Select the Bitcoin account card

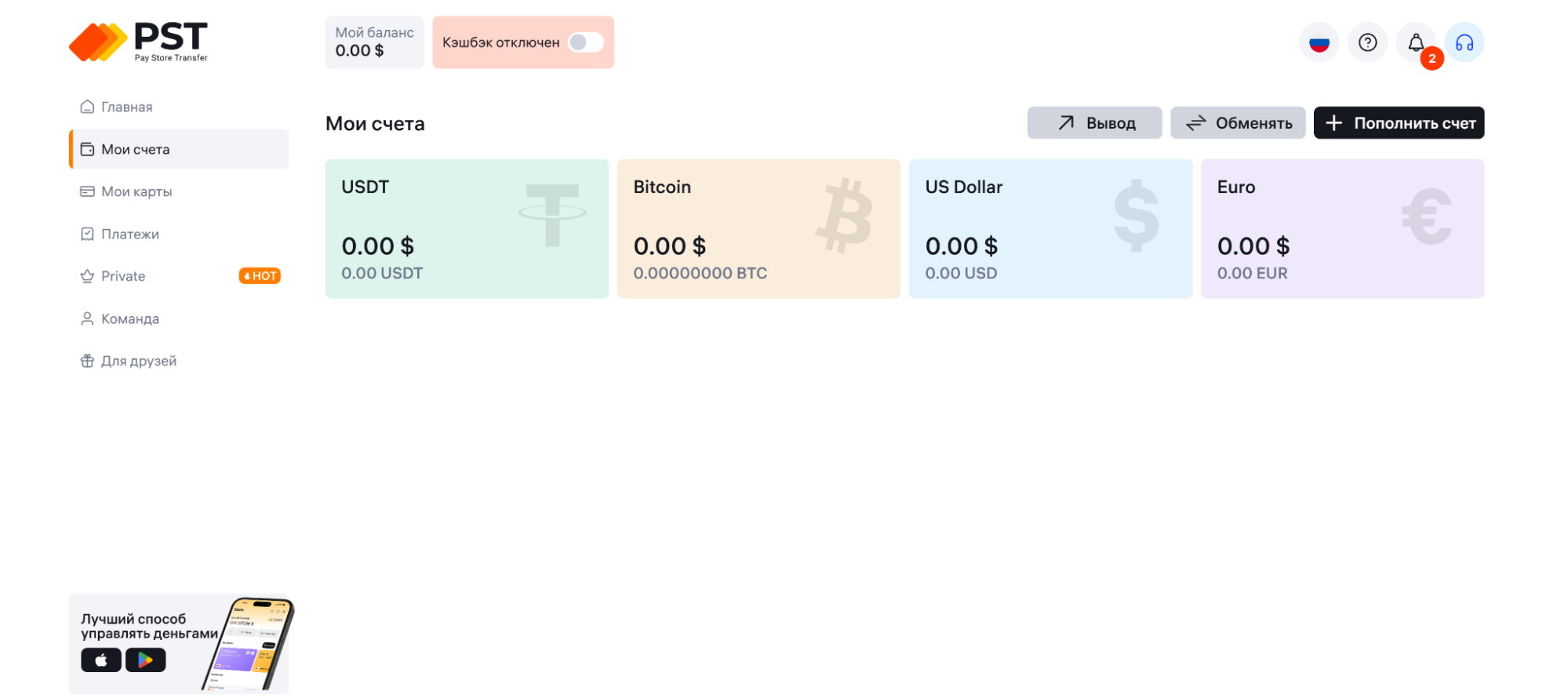(x=759, y=229)
